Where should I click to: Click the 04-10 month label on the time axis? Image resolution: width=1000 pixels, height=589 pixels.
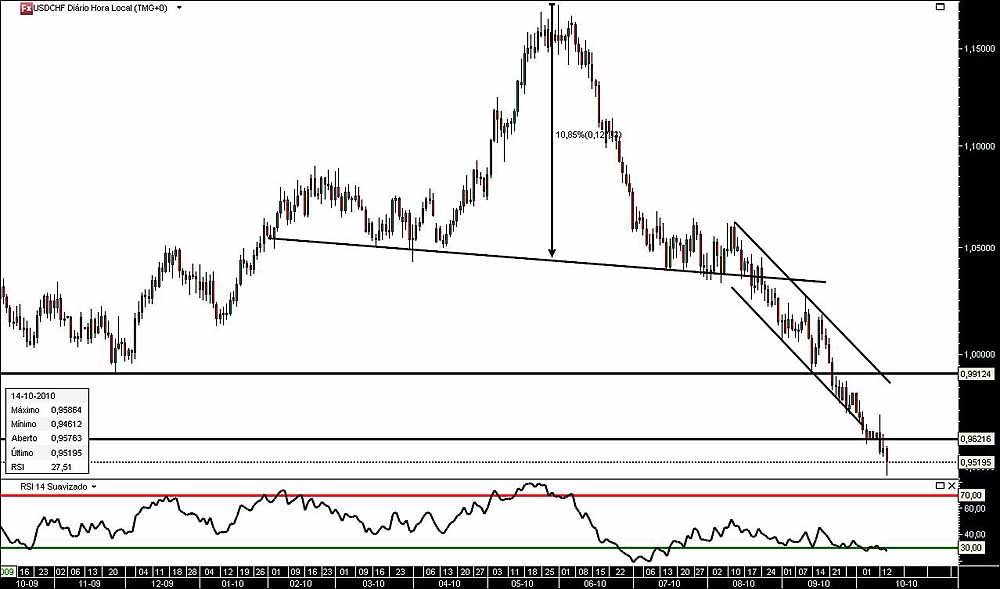tap(449, 583)
